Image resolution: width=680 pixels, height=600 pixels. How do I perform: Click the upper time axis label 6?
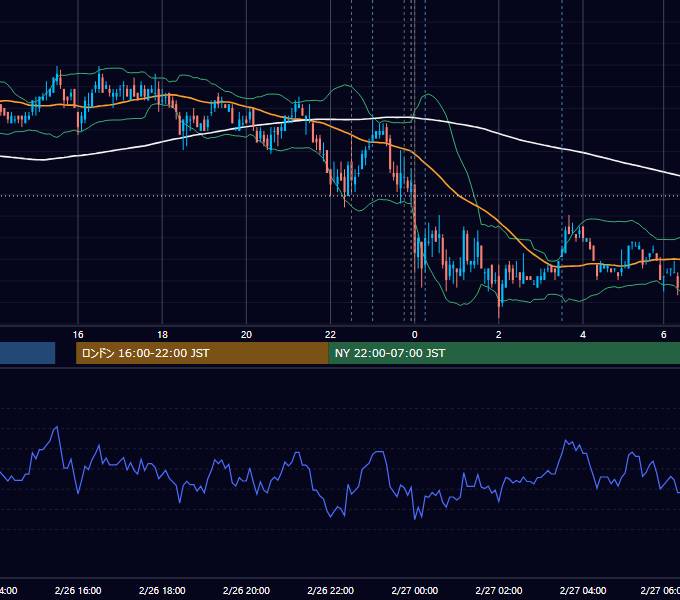pos(664,335)
